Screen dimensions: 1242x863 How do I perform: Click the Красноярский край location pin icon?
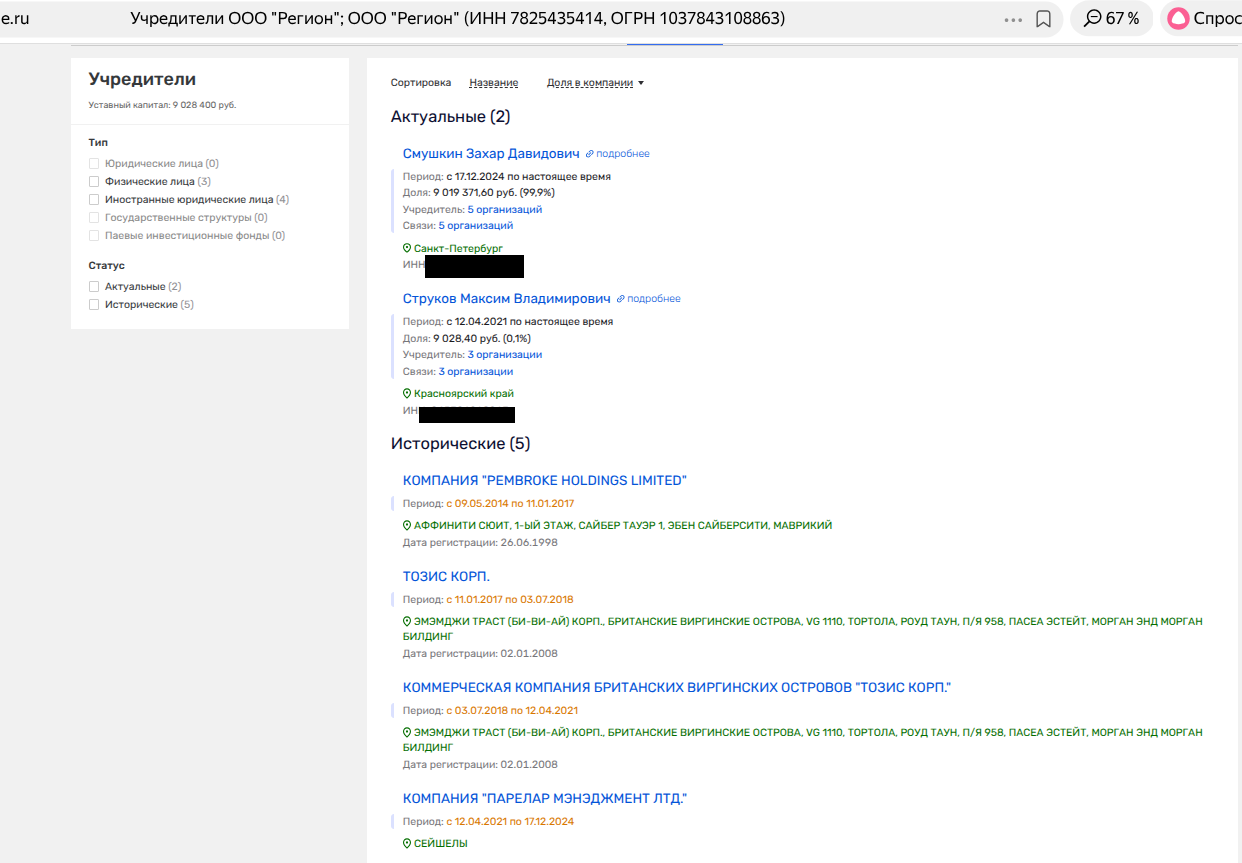pyautogui.click(x=407, y=394)
